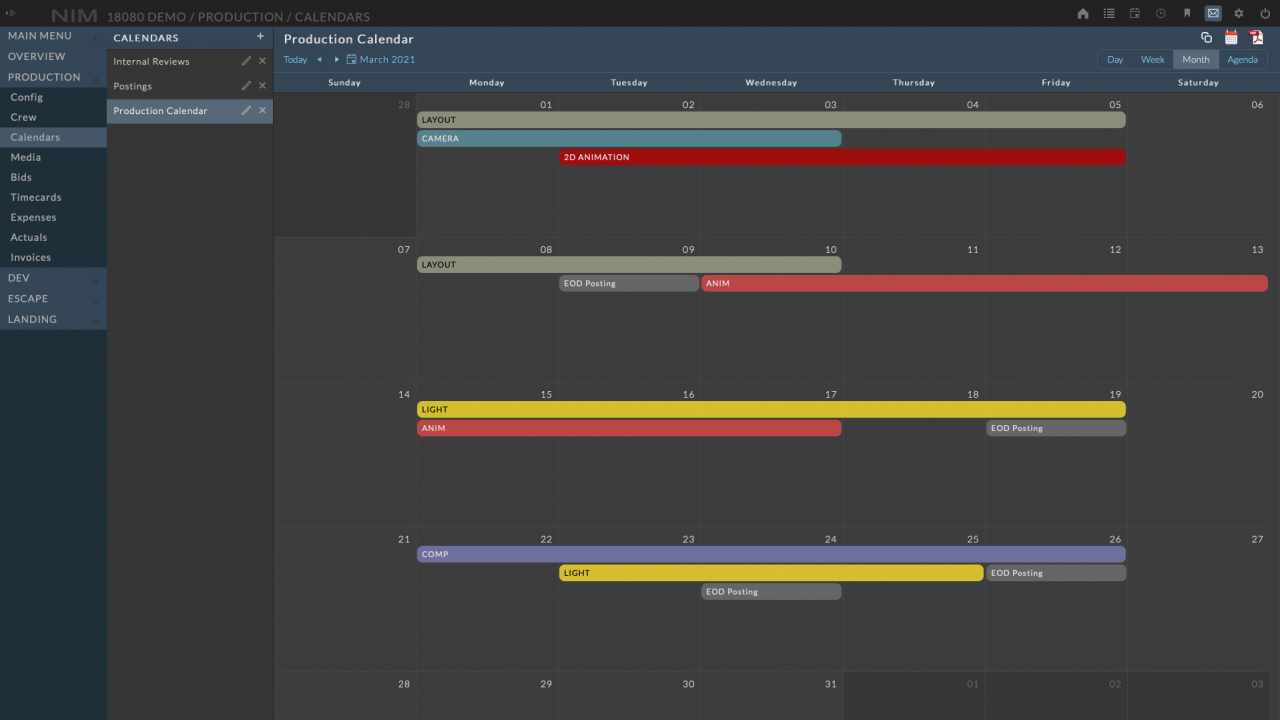Export calendar using the PDF icon
Image resolution: width=1280 pixels, height=720 pixels.
coord(1256,38)
